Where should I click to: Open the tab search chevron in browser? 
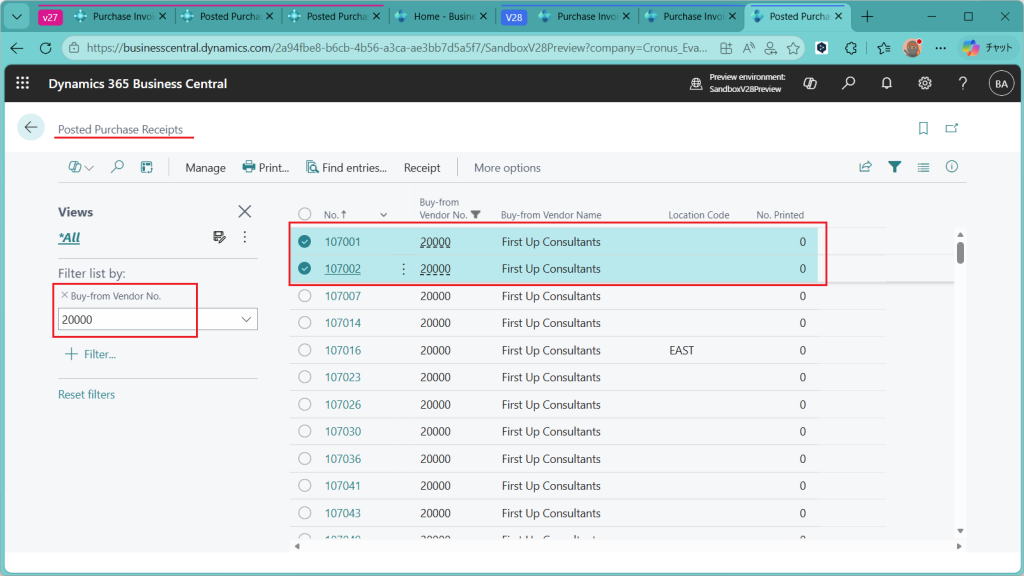click(15, 17)
